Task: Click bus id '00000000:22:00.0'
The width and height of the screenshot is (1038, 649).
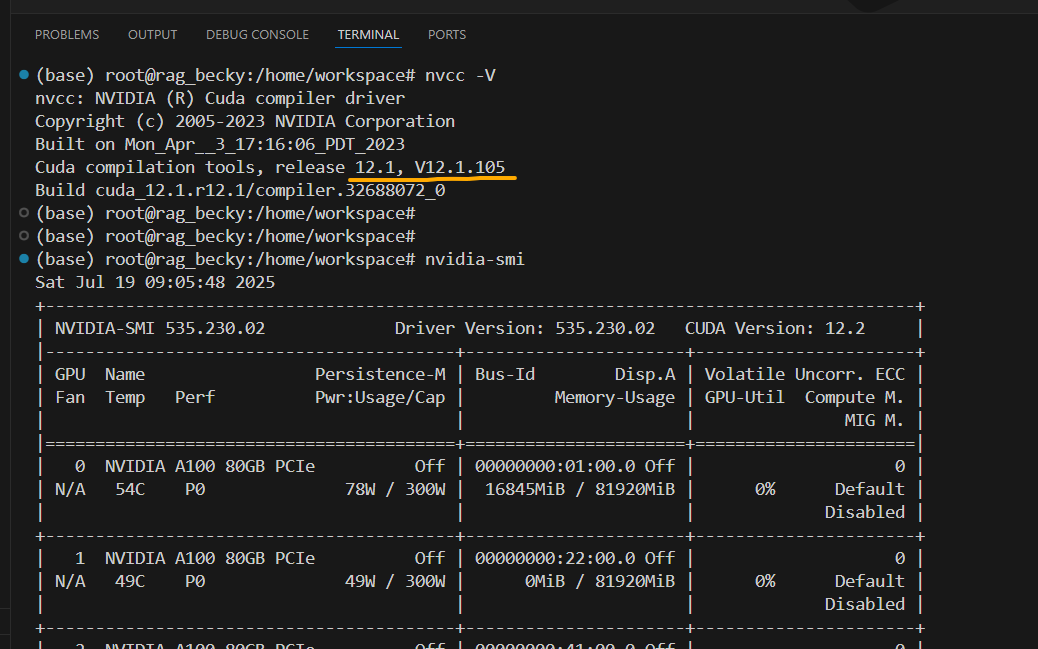Action: click(555, 558)
